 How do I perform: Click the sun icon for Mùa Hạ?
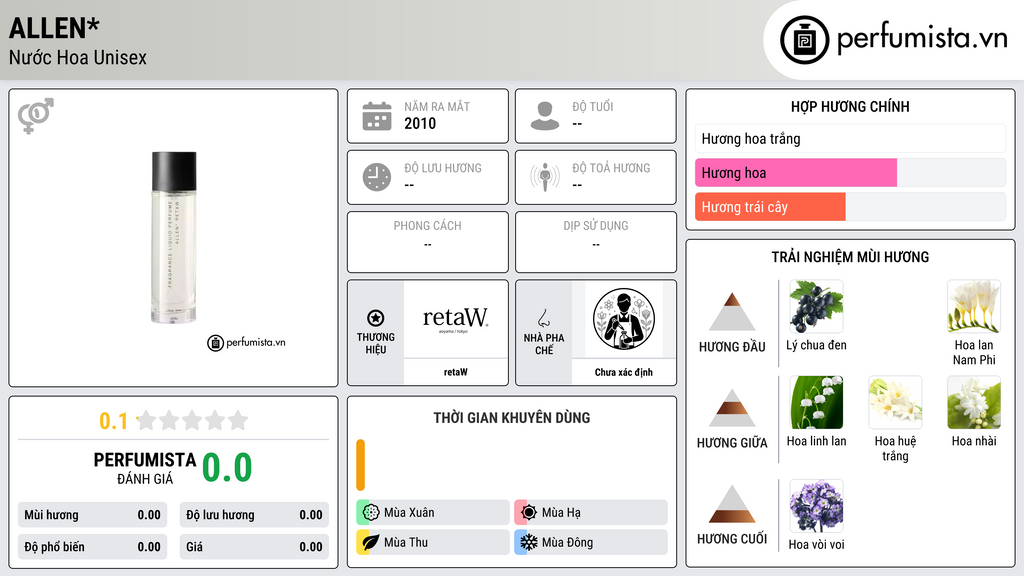pyautogui.click(x=529, y=512)
